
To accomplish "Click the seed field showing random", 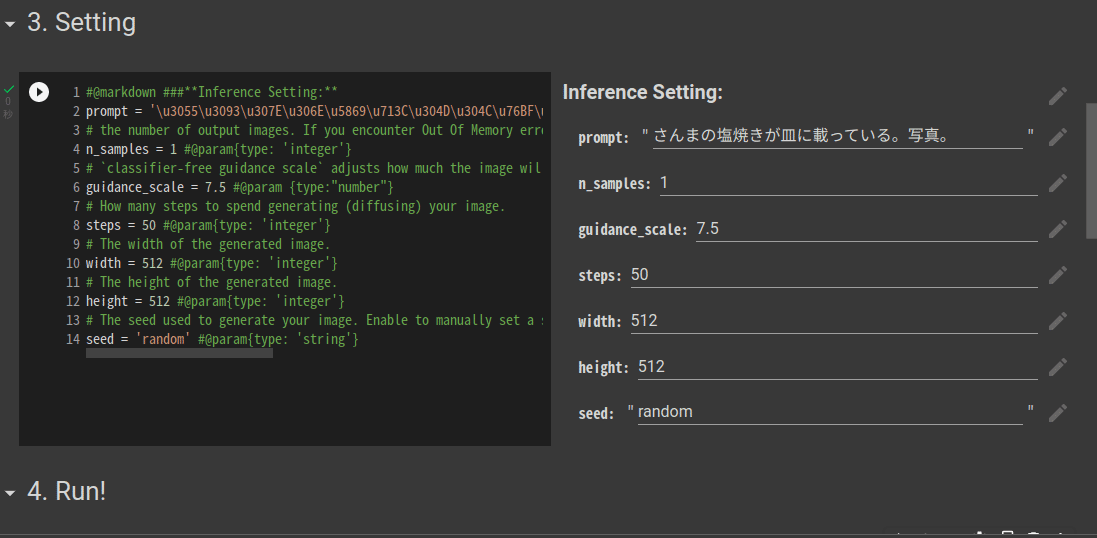I will tap(830, 412).
